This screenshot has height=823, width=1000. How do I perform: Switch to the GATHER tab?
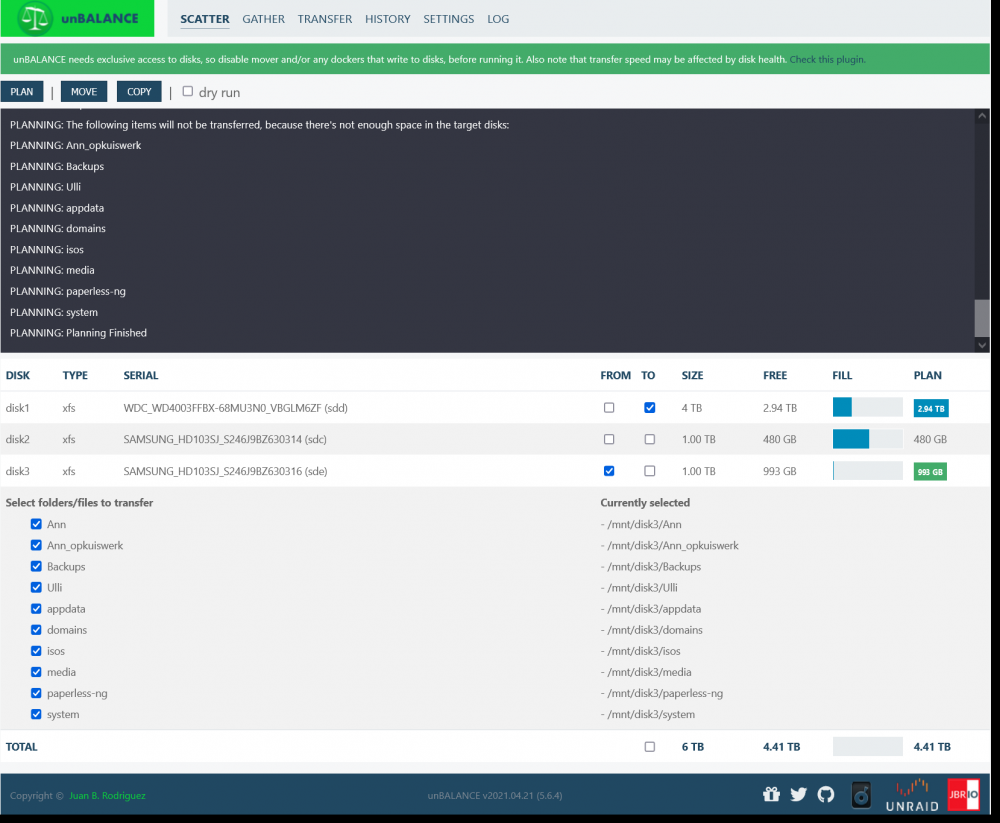pyautogui.click(x=263, y=19)
